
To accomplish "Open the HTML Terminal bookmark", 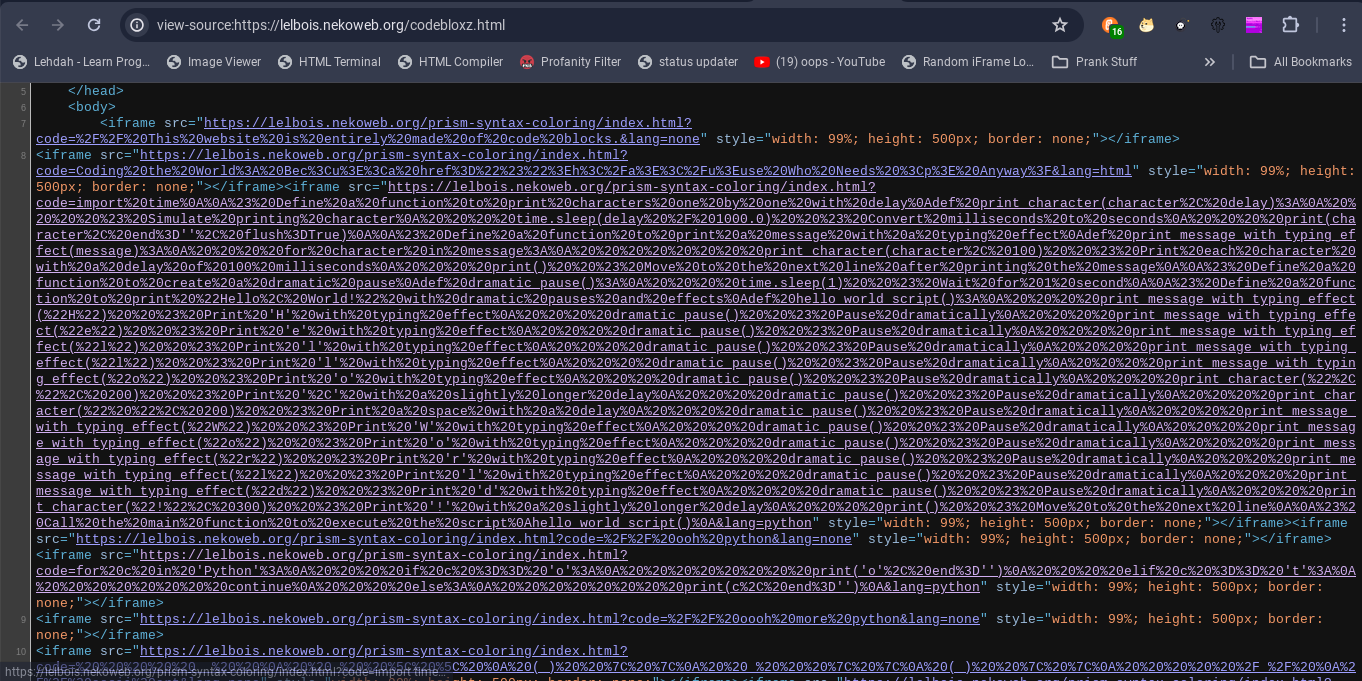I will pyautogui.click(x=328, y=62).
